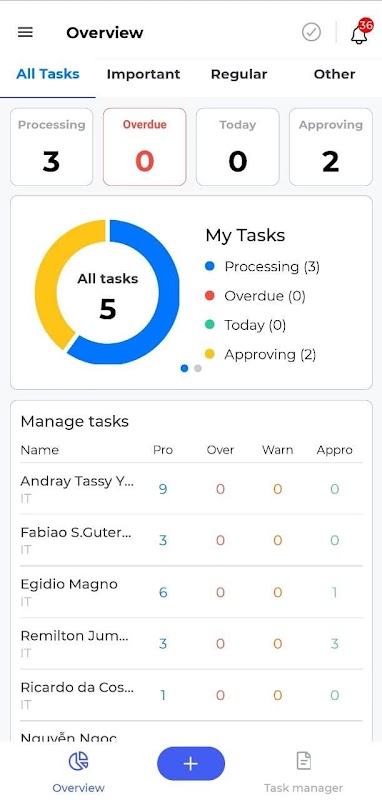Open the Approving count card
Screen dimensions: 382x800
tap(331, 147)
